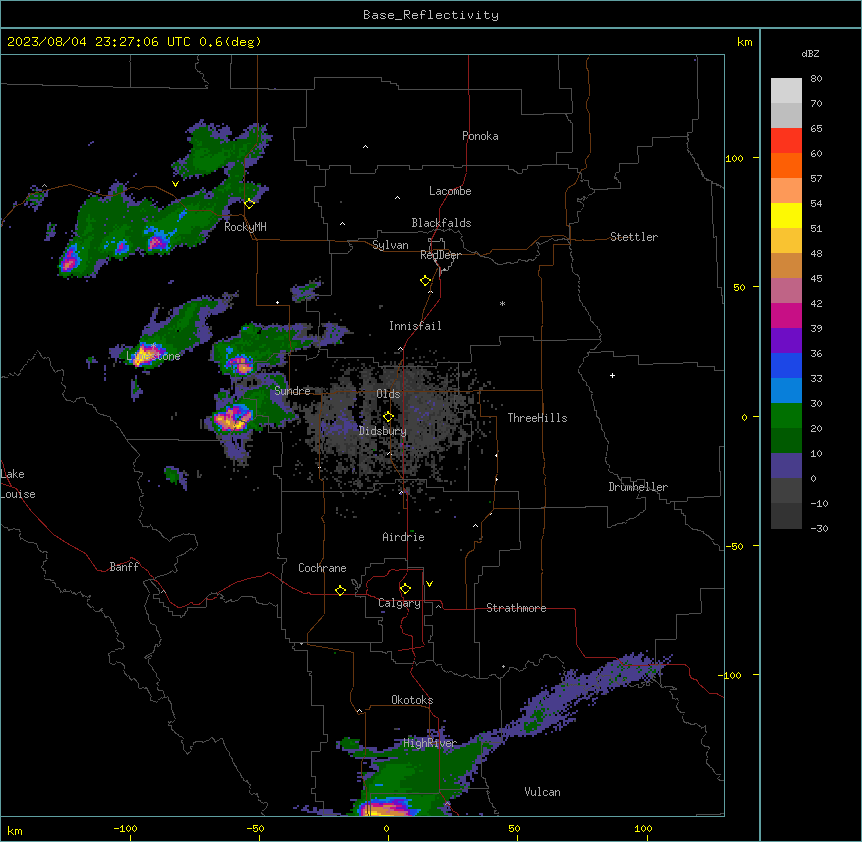862x842 pixels.
Task: Click the gray clutter echo around Olds
Action: (x=393, y=423)
